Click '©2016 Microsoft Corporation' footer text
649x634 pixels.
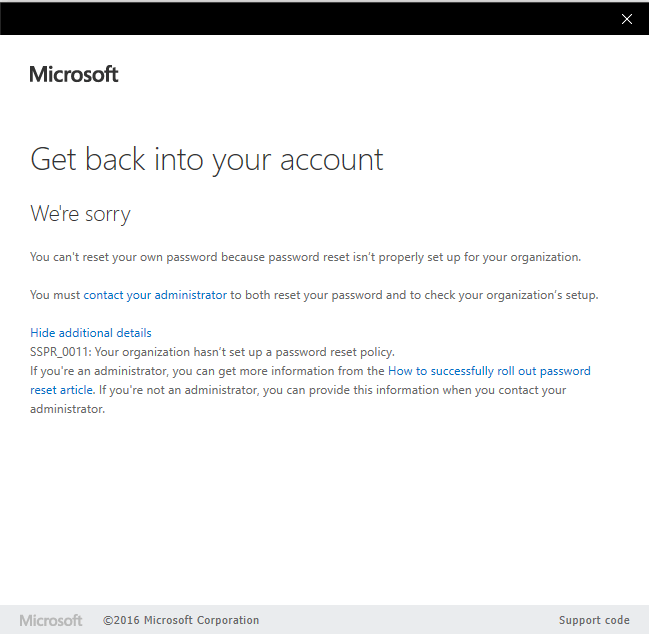point(181,620)
